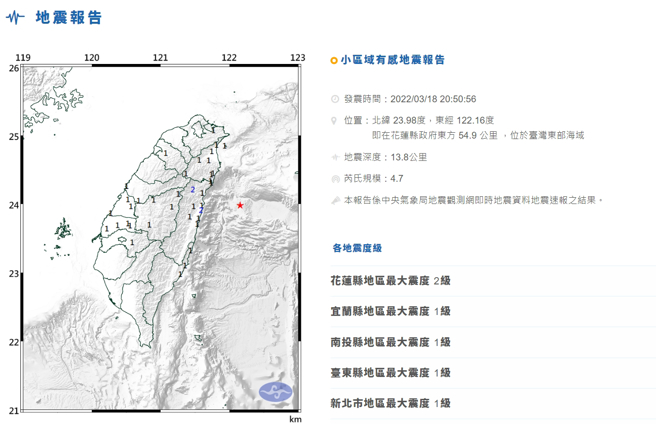Click the icon beside 芮氏規模
656x424 pixels.
(x=335, y=178)
